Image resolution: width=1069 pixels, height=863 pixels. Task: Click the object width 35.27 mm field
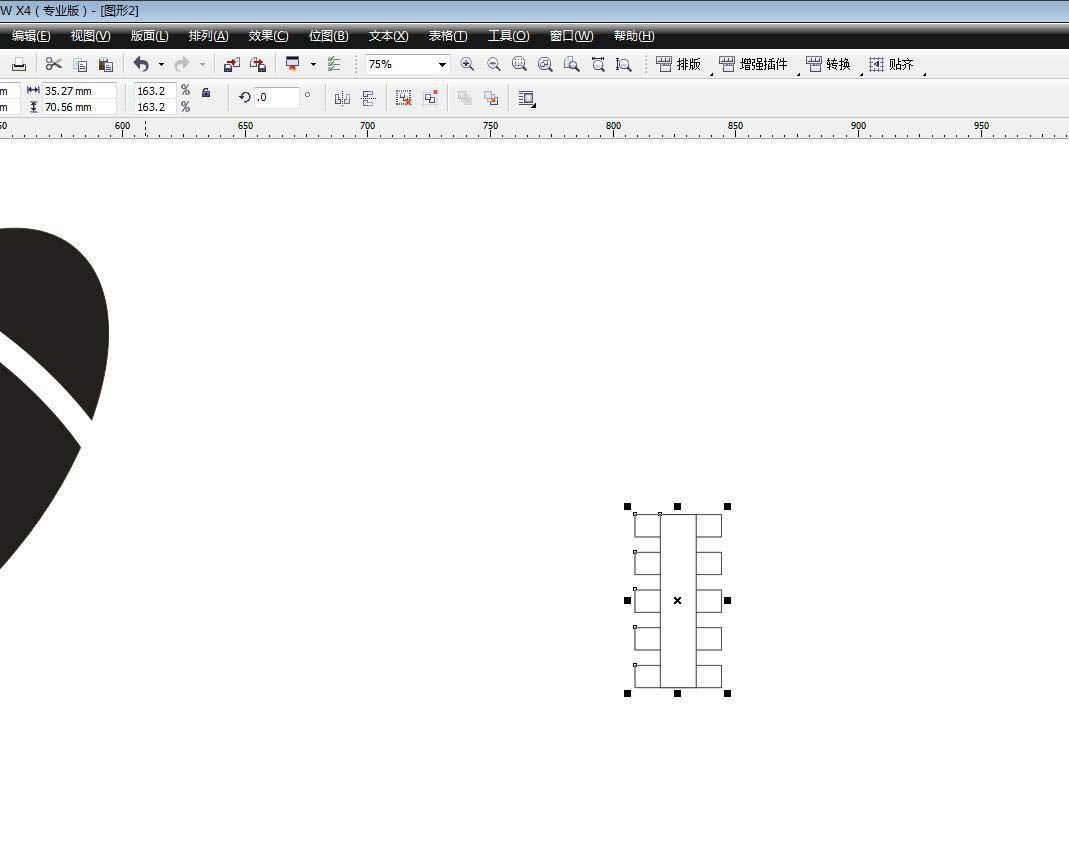tap(78, 91)
